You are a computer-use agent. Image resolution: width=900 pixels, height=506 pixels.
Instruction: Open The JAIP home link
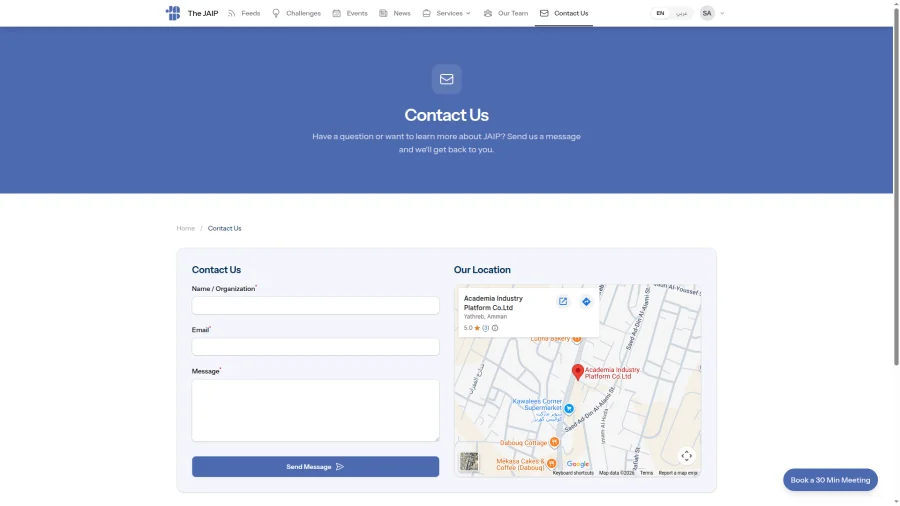coord(203,13)
